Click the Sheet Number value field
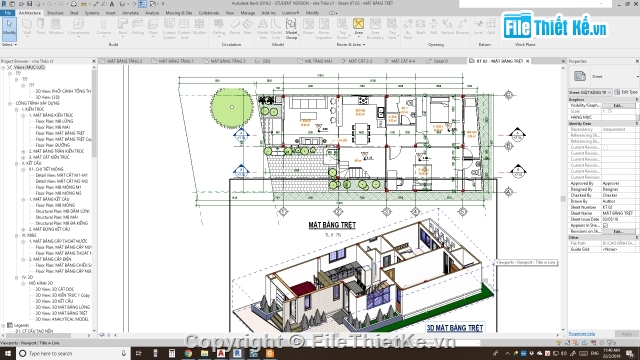Screen dimensions: 640x360 [619, 207]
